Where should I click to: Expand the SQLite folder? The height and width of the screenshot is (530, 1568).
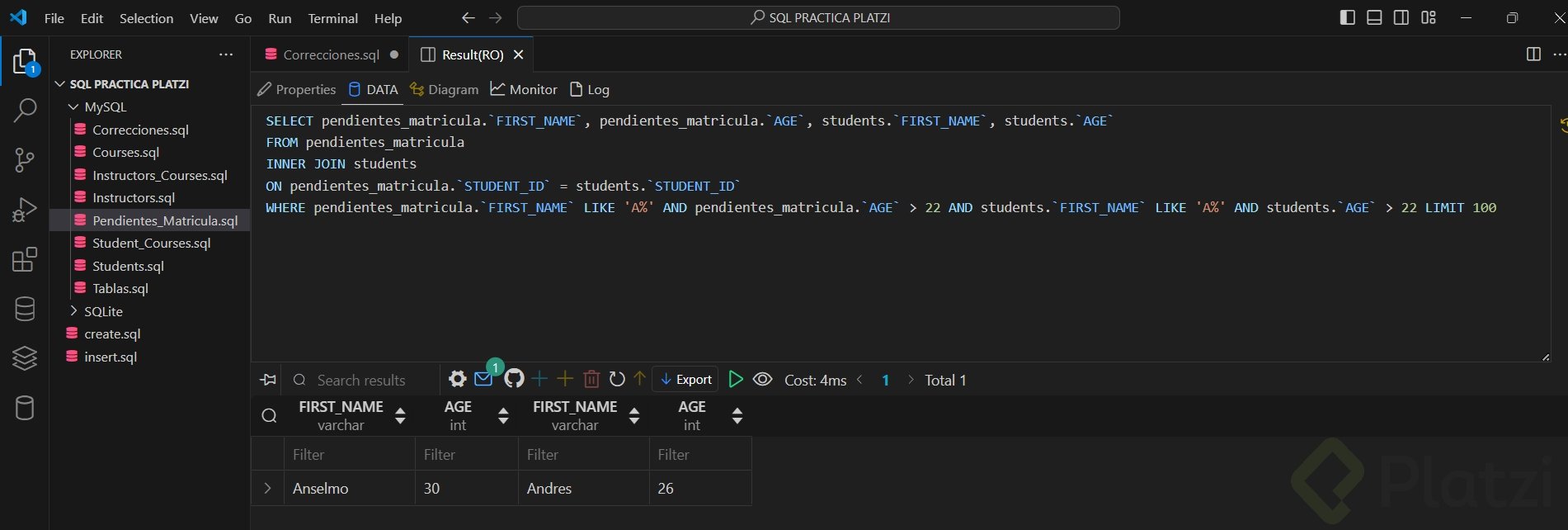(x=73, y=311)
